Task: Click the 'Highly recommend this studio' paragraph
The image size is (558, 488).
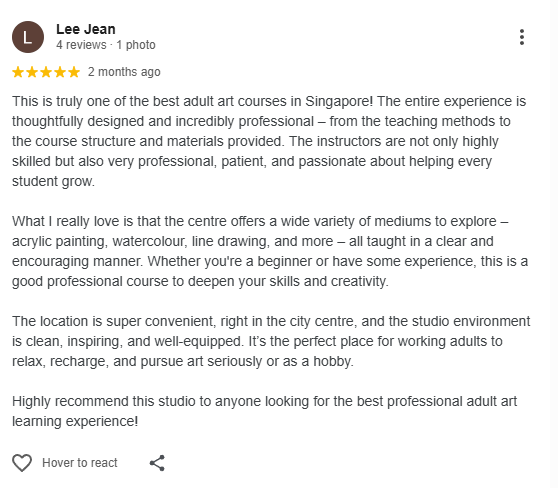Action: pyautogui.click(x=264, y=411)
